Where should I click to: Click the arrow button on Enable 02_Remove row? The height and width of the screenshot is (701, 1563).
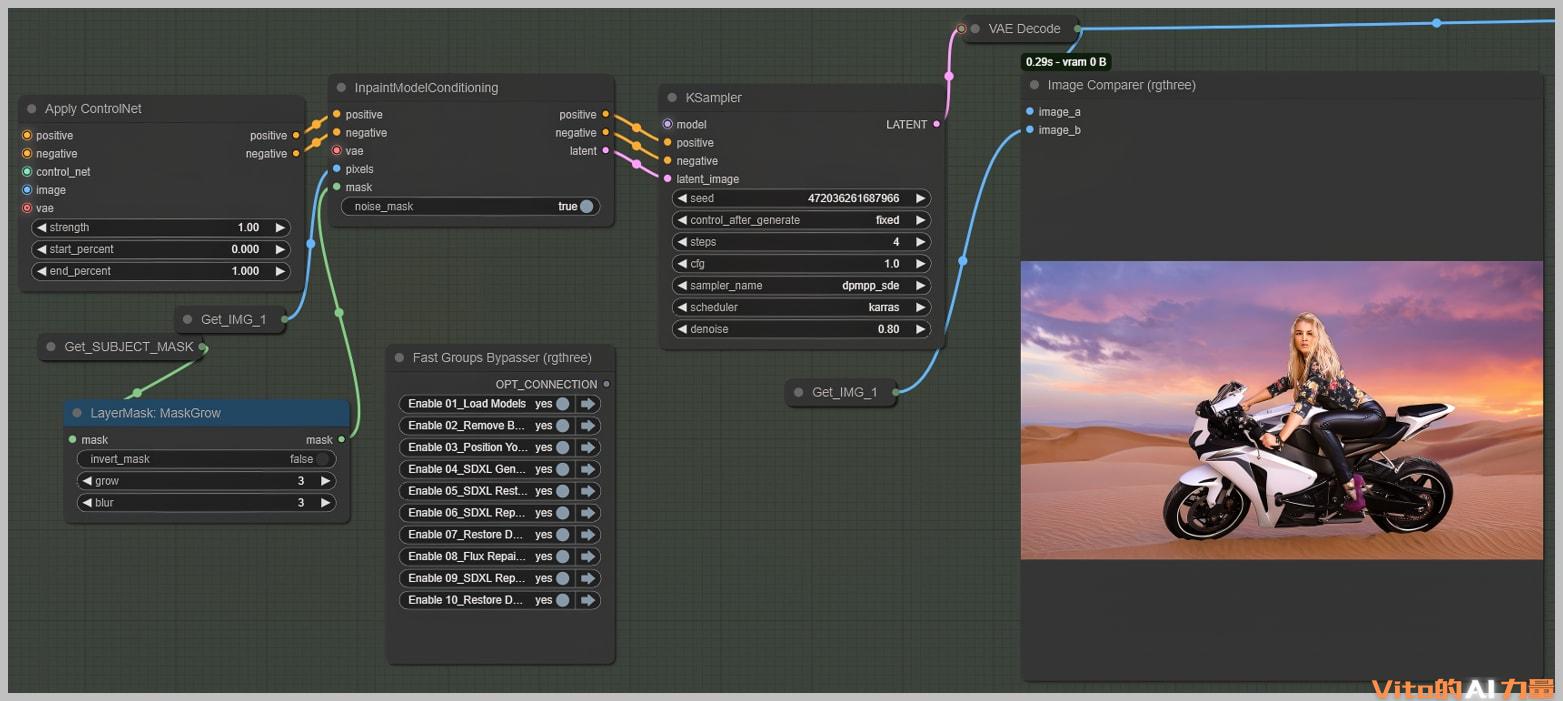588,426
